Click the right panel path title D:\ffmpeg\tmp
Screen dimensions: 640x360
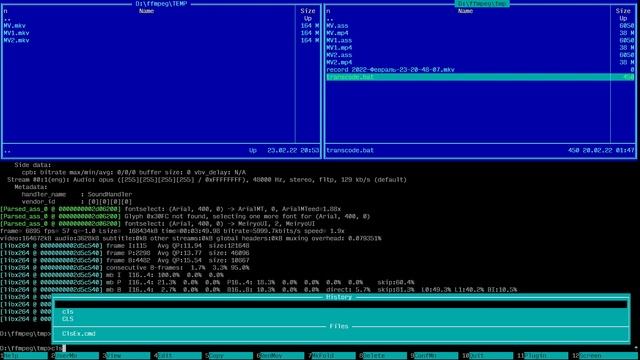click(x=482, y=4)
